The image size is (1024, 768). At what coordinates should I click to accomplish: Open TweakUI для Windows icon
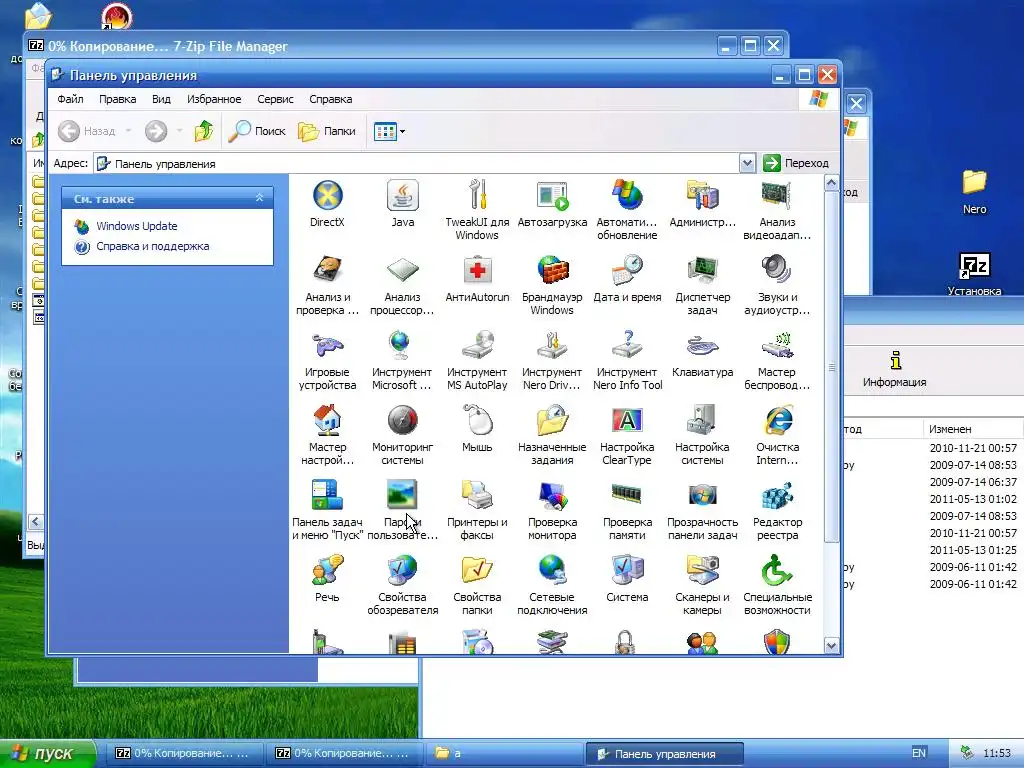pyautogui.click(x=477, y=196)
